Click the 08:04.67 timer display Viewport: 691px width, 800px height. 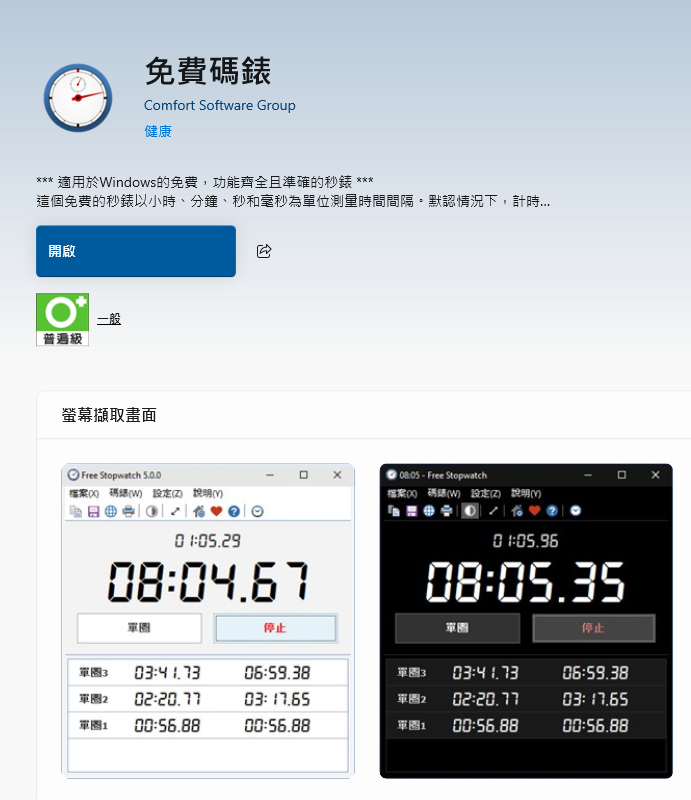[208, 582]
